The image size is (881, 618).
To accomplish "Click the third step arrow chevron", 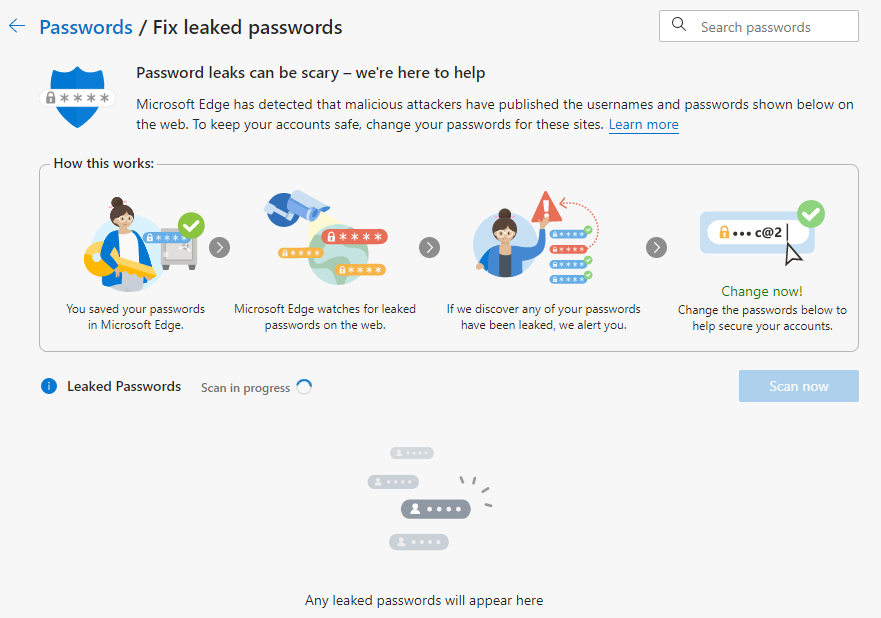I will click(656, 247).
